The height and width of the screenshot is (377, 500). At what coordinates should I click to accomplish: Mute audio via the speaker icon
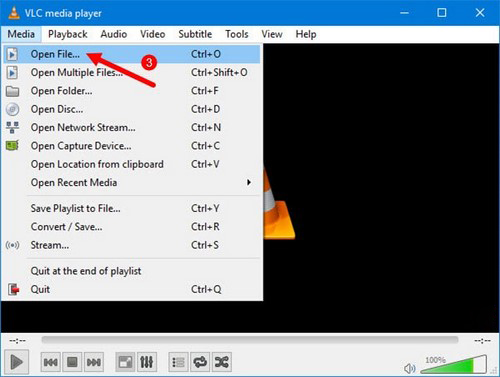[409, 368]
